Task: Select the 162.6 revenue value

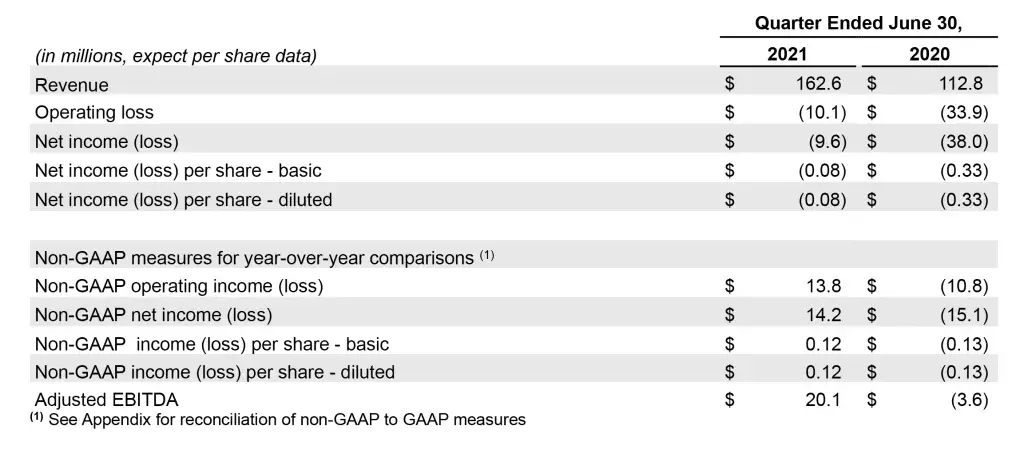Action: click(820, 84)
